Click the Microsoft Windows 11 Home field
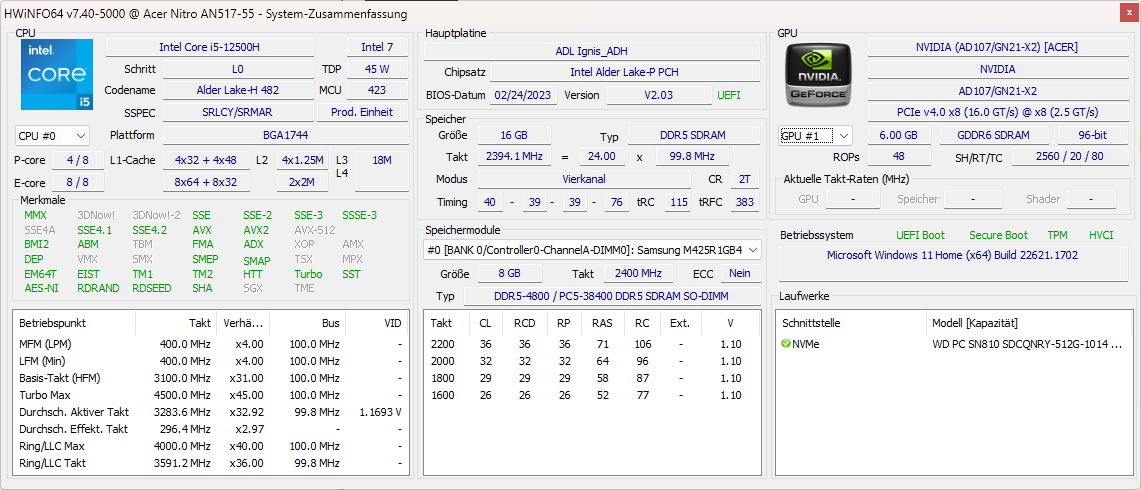Viewport: 1141px width, 490px height. tap(952, 255)
